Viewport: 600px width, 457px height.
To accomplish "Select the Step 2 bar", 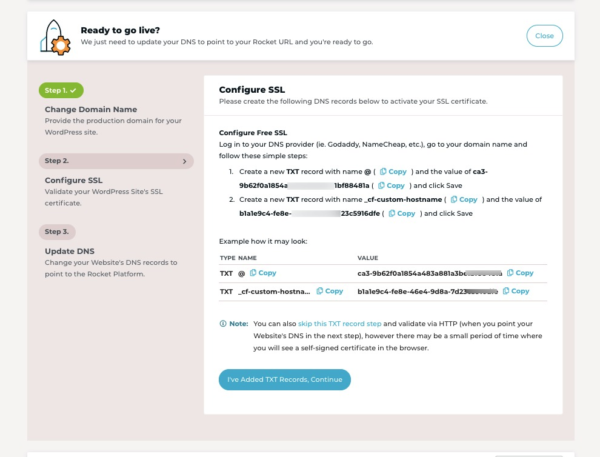I will coord(116,161).
